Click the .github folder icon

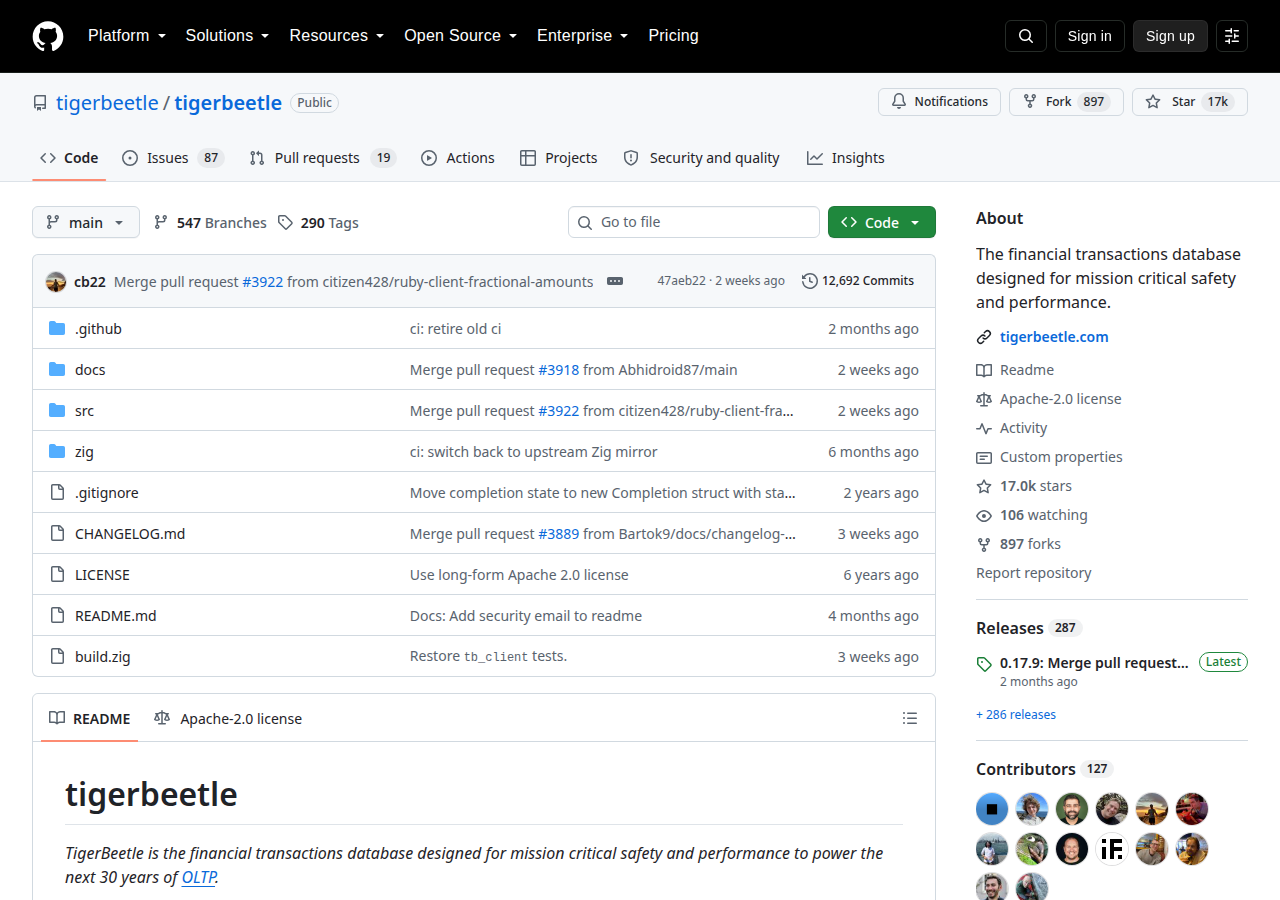coord(57,328)
